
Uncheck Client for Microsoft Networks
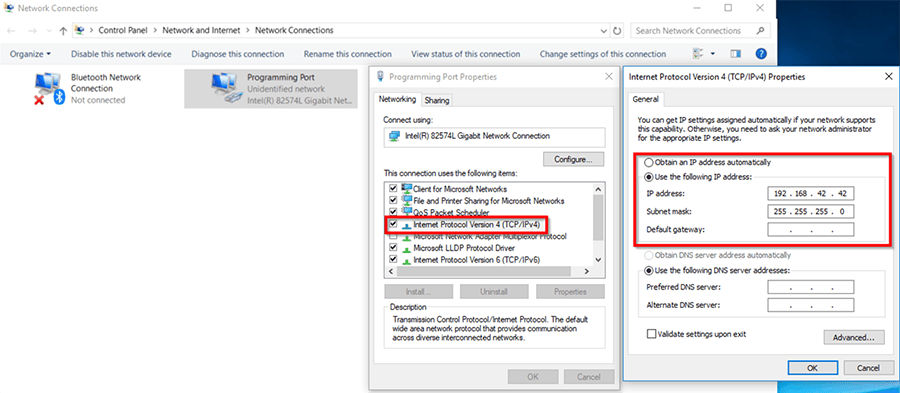[x=393, y=189]
